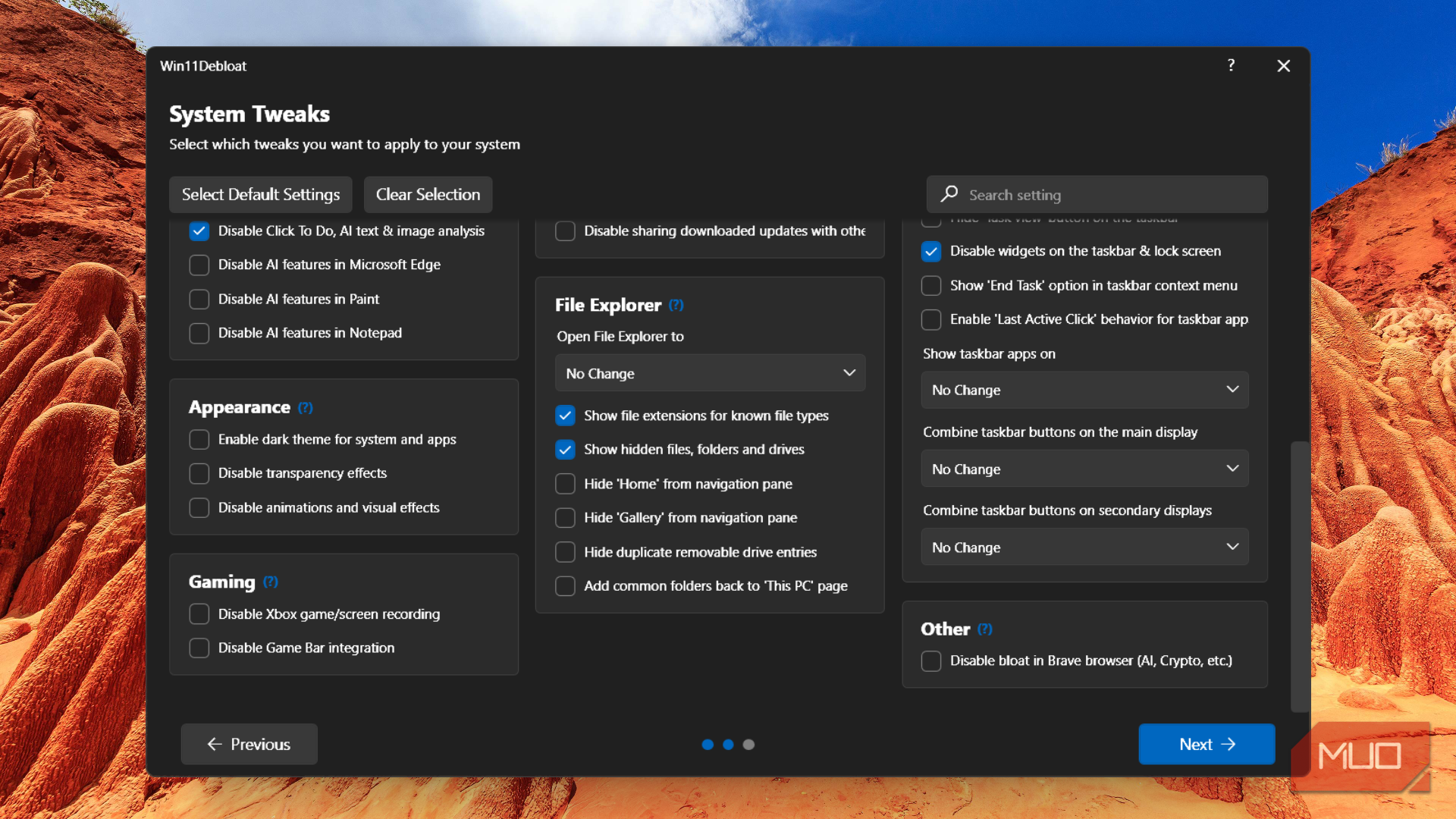Check Disable Xbox game/screen recording
The width and height of the screenshot is (1456, 819).
point(199,614)
